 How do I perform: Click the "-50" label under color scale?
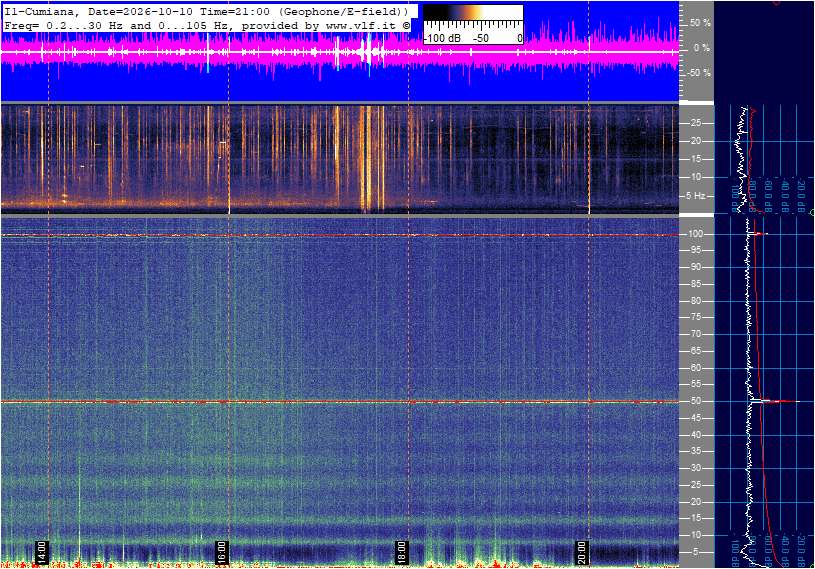tap(480, 38)
